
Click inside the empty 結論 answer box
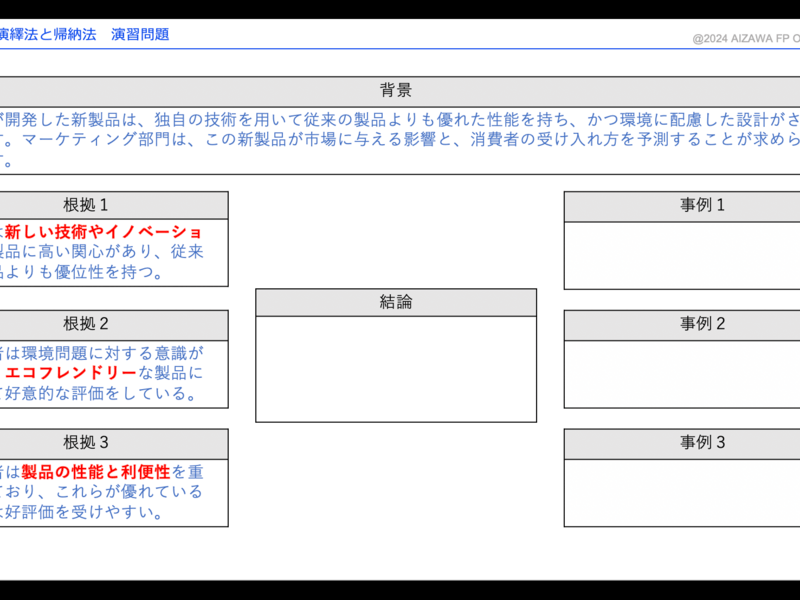pyautogui.click(x=396, y=369)
